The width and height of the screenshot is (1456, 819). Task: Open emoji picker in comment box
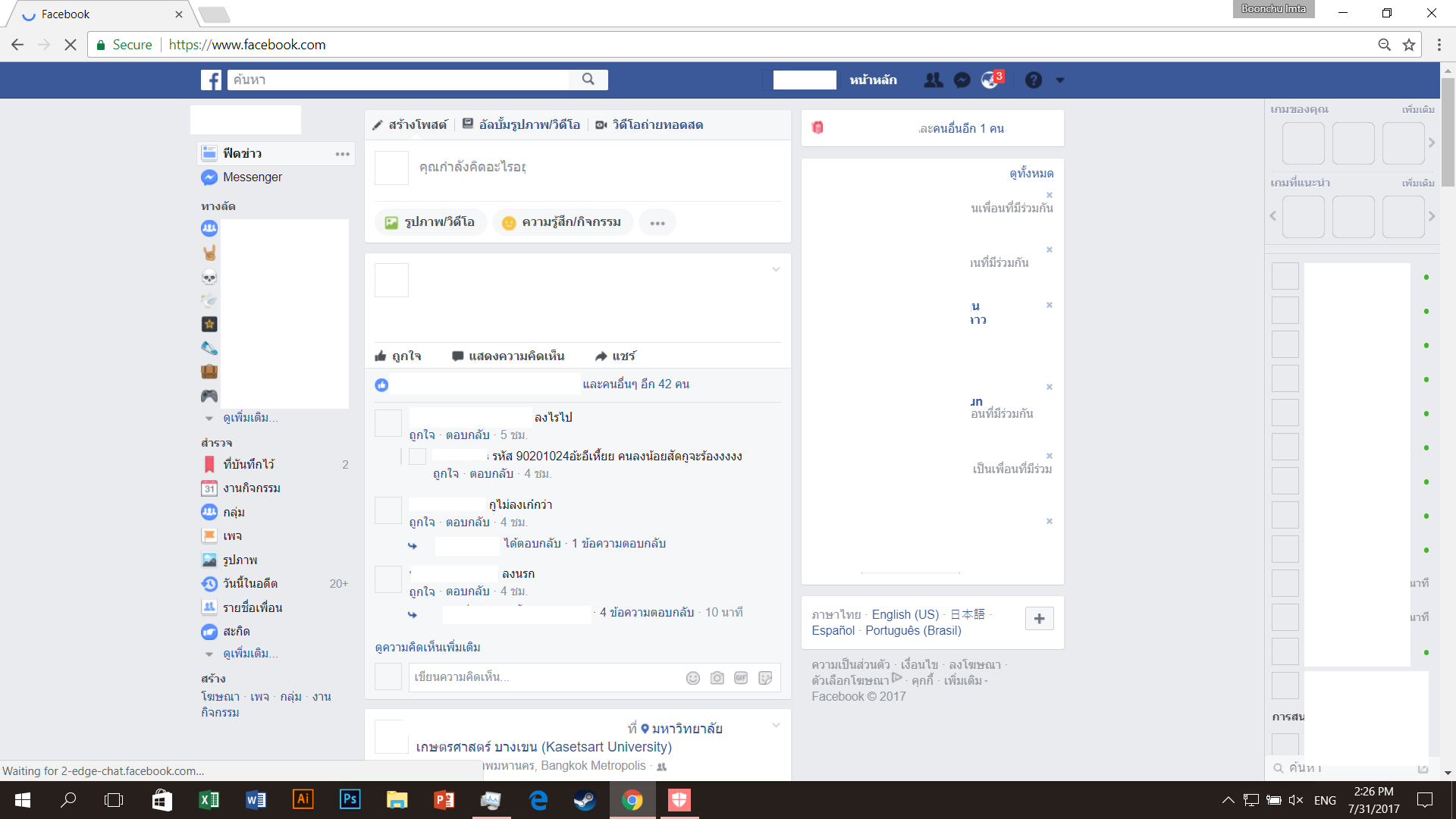tap(692, 678)
